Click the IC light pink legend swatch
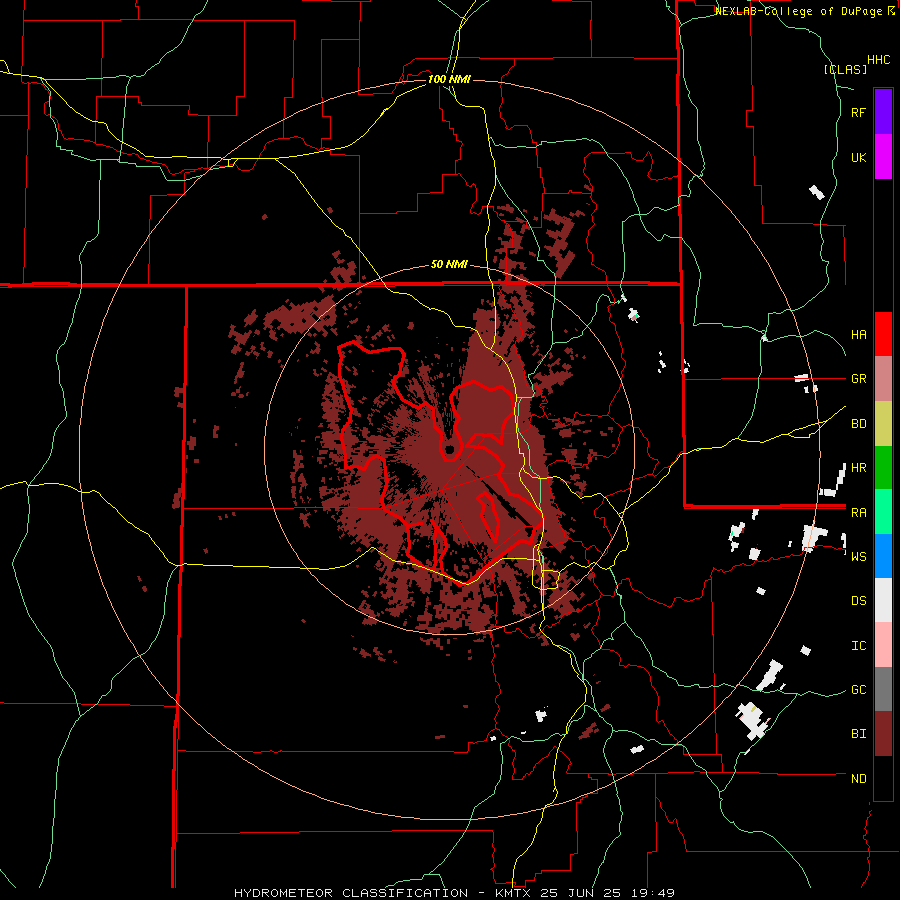This screenshot has width=900, height=900. [x=883, y=645]
